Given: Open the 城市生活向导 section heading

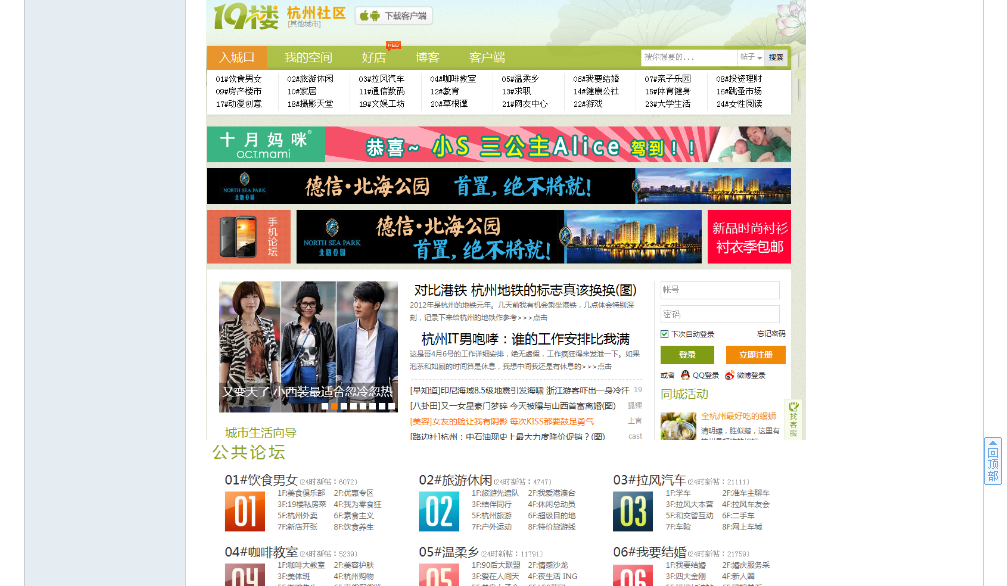Looking at the screenshot, I should (261, 432).
